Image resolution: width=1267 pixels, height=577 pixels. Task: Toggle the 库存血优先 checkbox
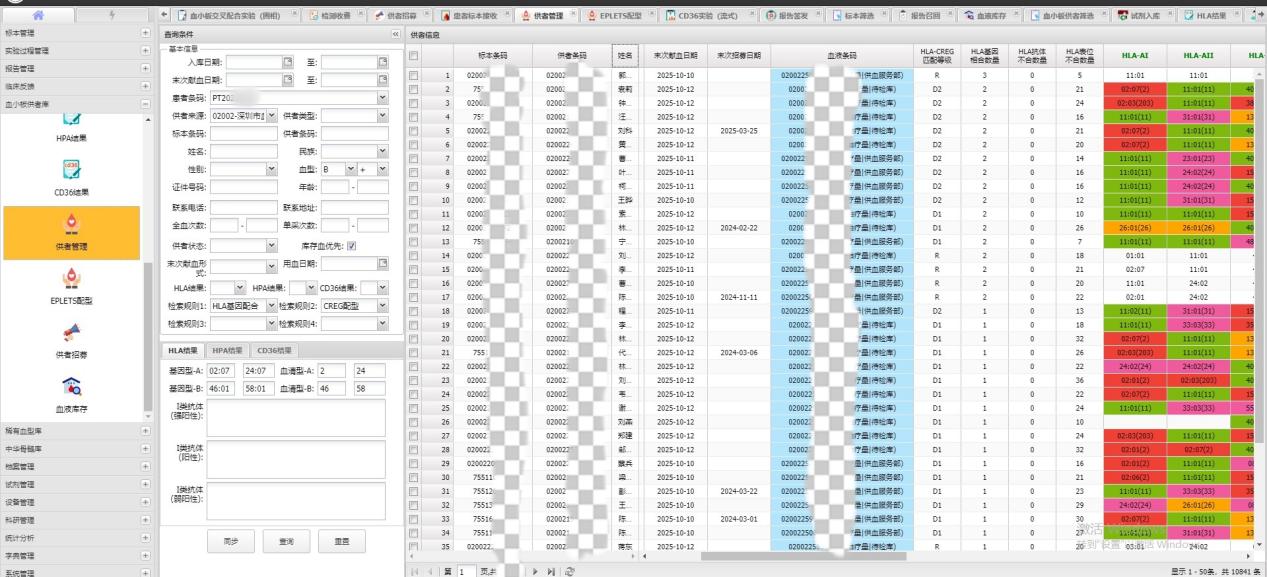tap(351, 245)
